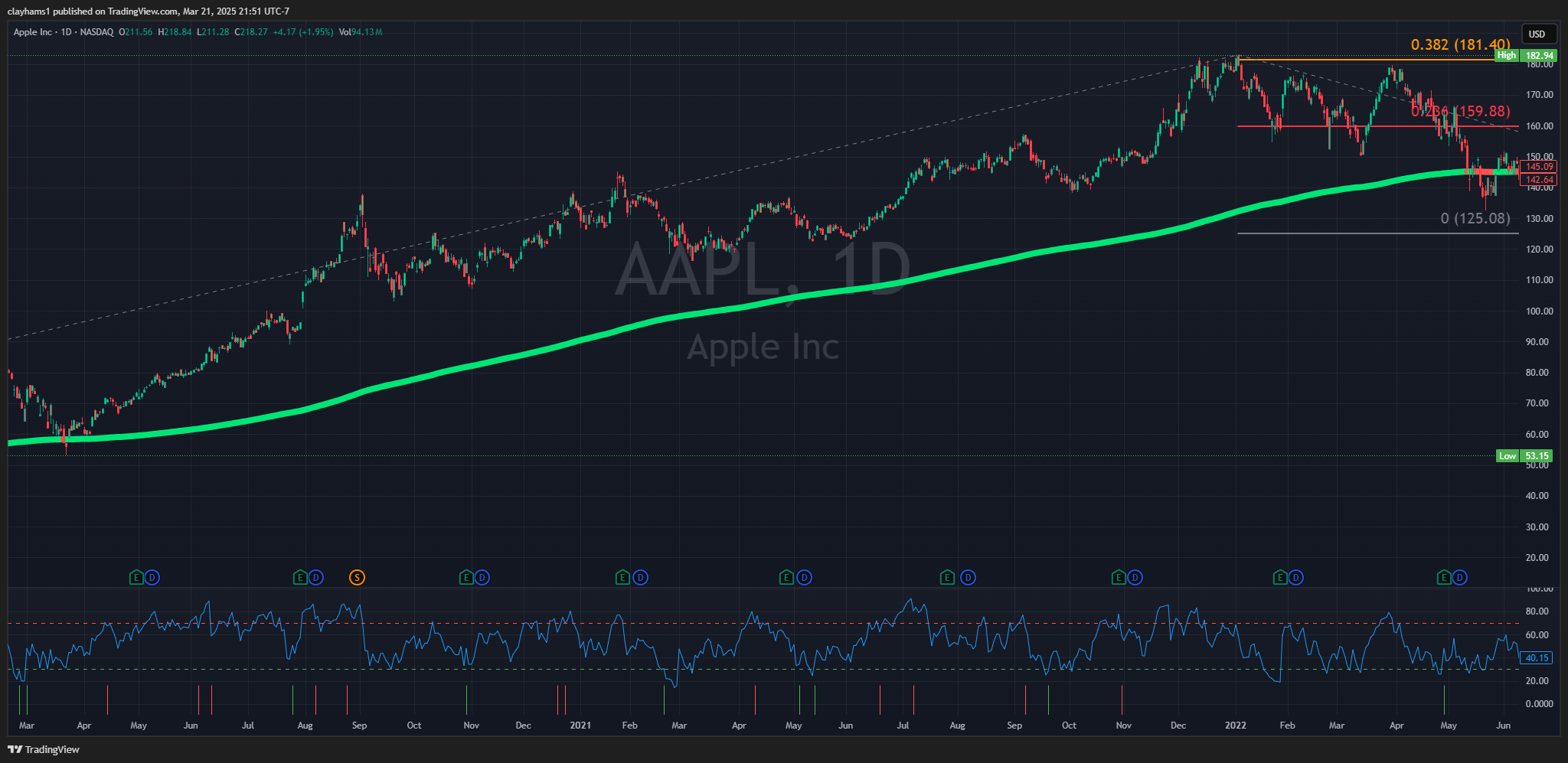Viewport: 1568px width, 763px height.
Task: Open the USD currency selector
Action: click(x=1537, y=34)
